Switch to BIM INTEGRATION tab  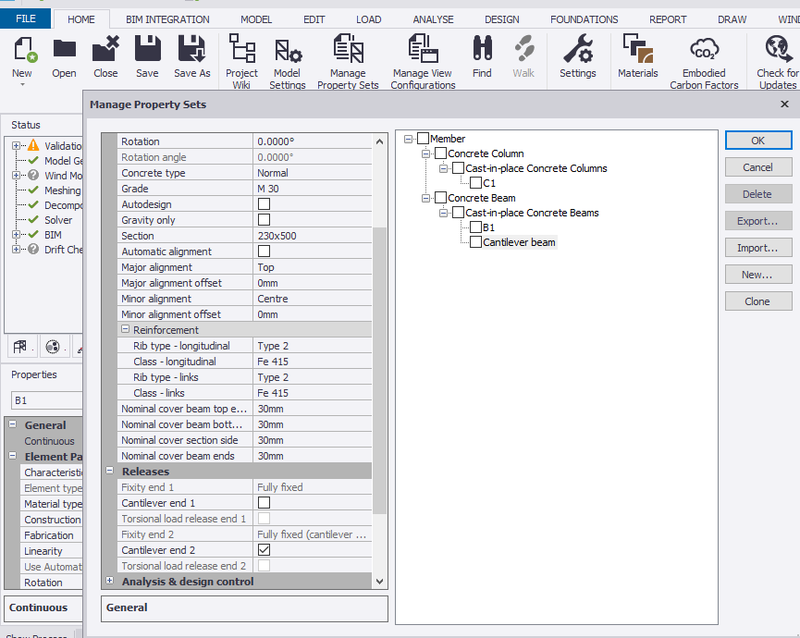(x=168, y=19)
